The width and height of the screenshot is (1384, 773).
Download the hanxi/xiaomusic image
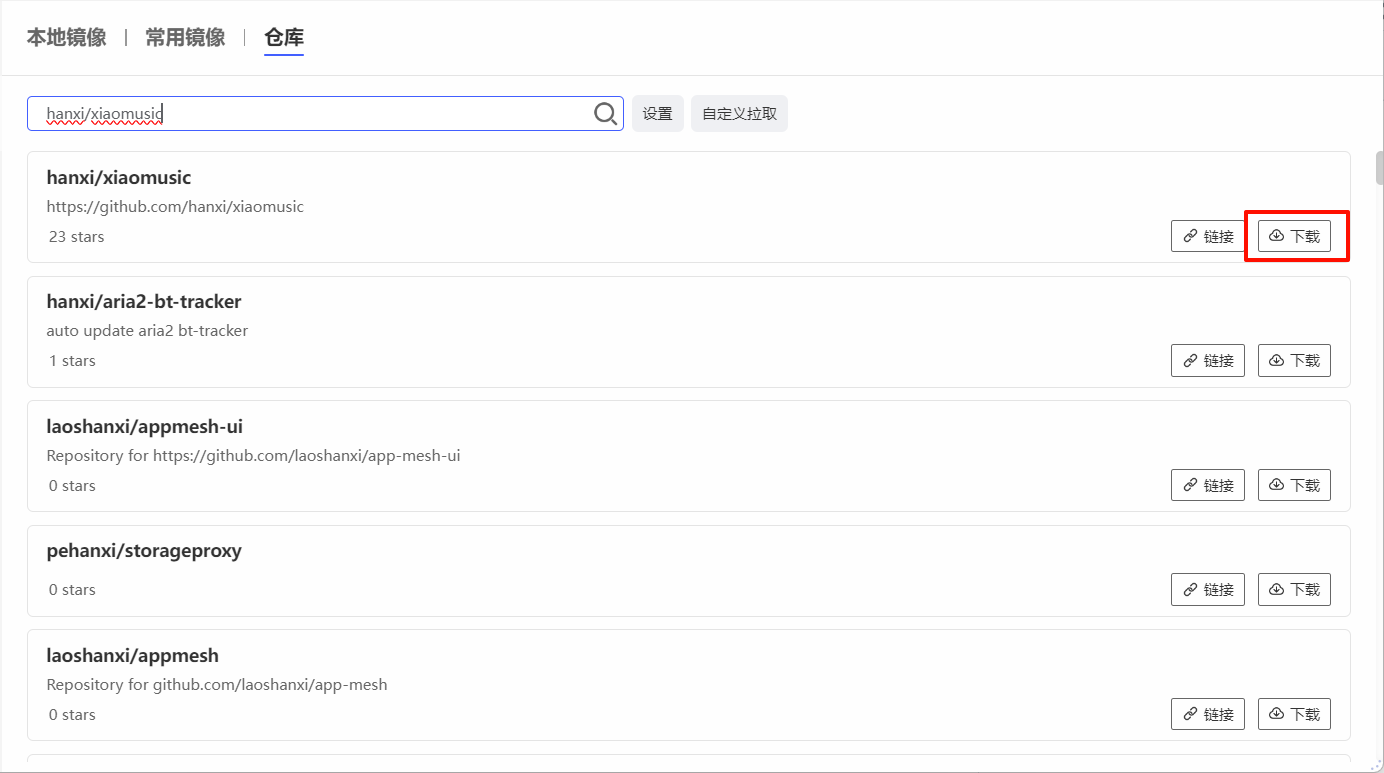(x=1294, y=236)
